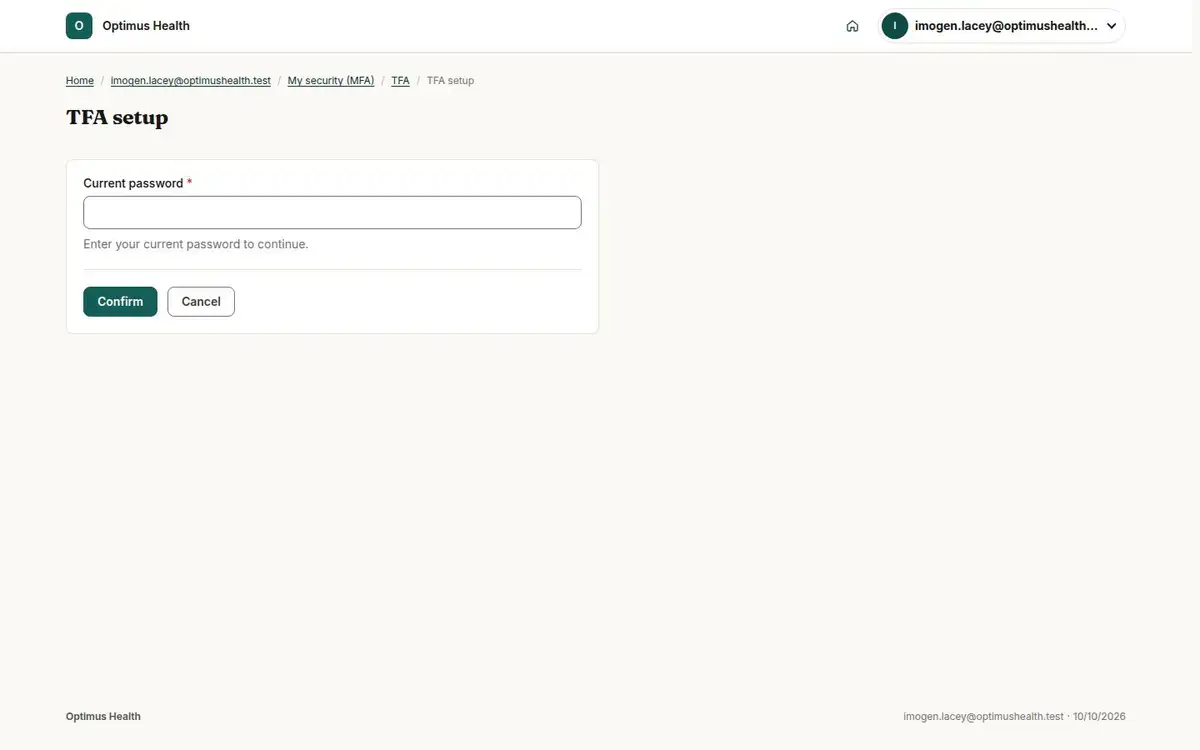Navigate to the TFA breadcrumb link

(x=400, y=80)
